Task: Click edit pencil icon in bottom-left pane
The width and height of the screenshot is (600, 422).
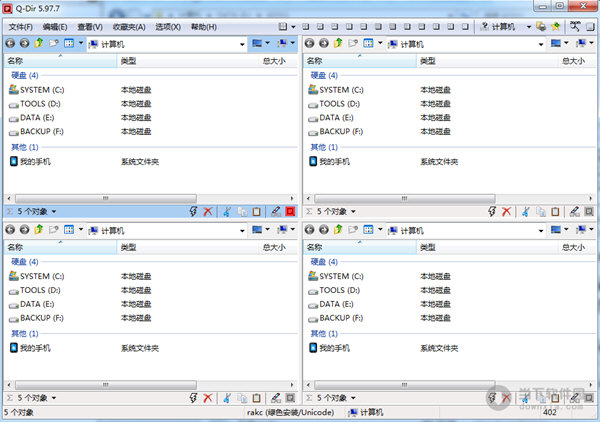Action: coord(276,398)
